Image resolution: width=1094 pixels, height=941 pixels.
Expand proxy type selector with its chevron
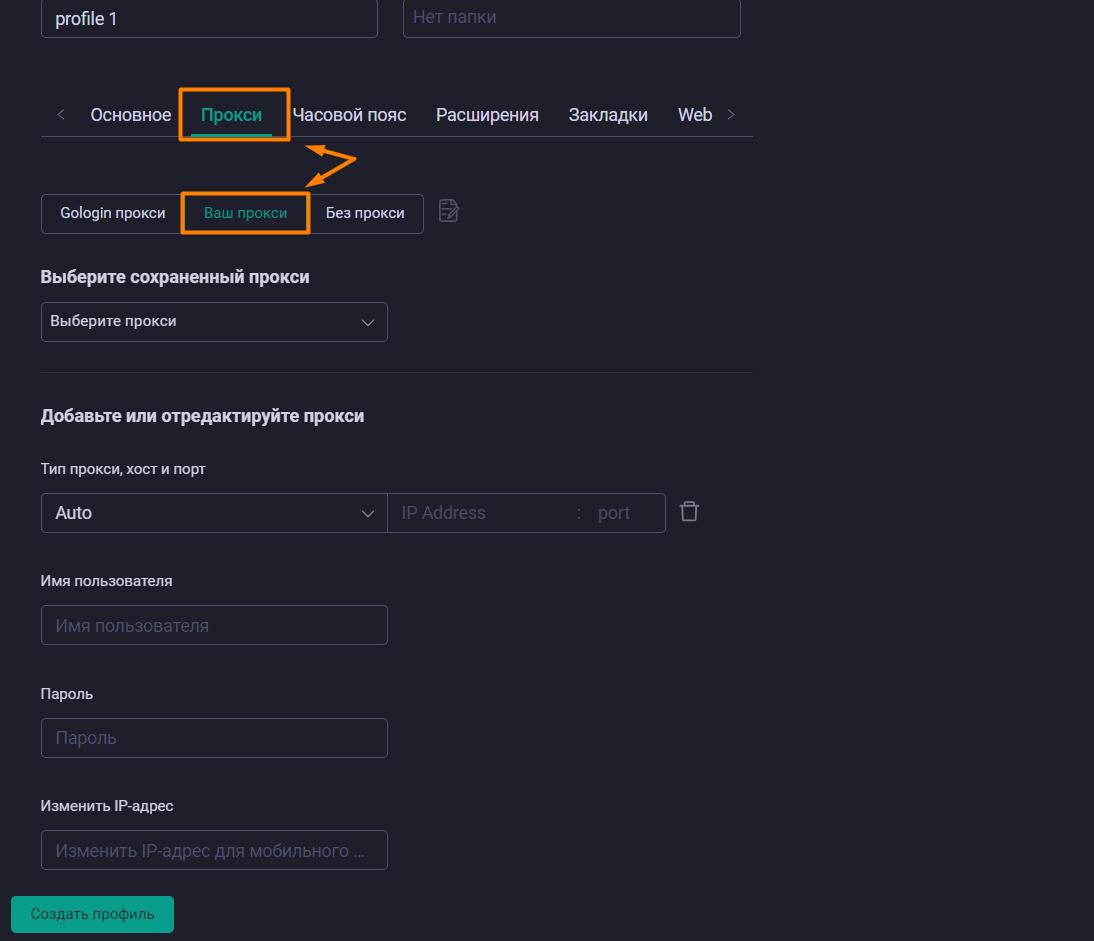[369, 512]
